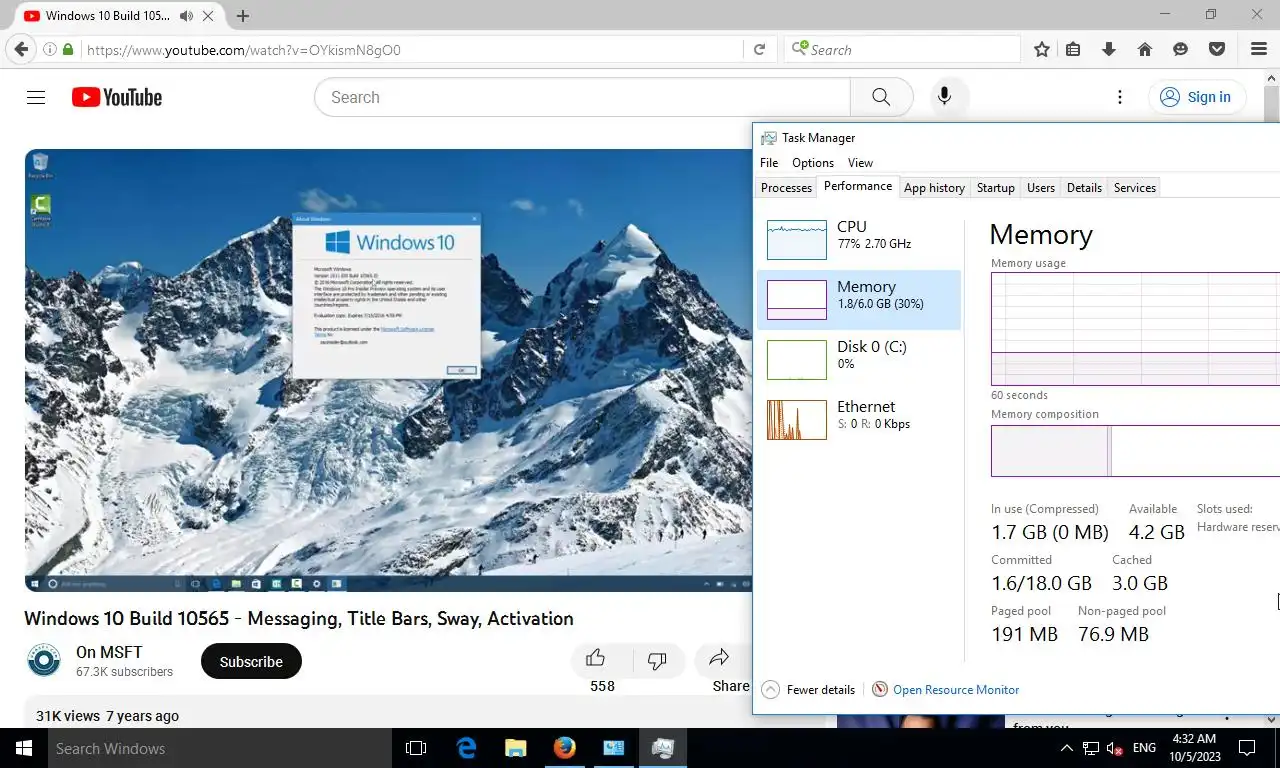Click the Search Windows taskbar box
Screen dimensions: 1280x768
218,748
